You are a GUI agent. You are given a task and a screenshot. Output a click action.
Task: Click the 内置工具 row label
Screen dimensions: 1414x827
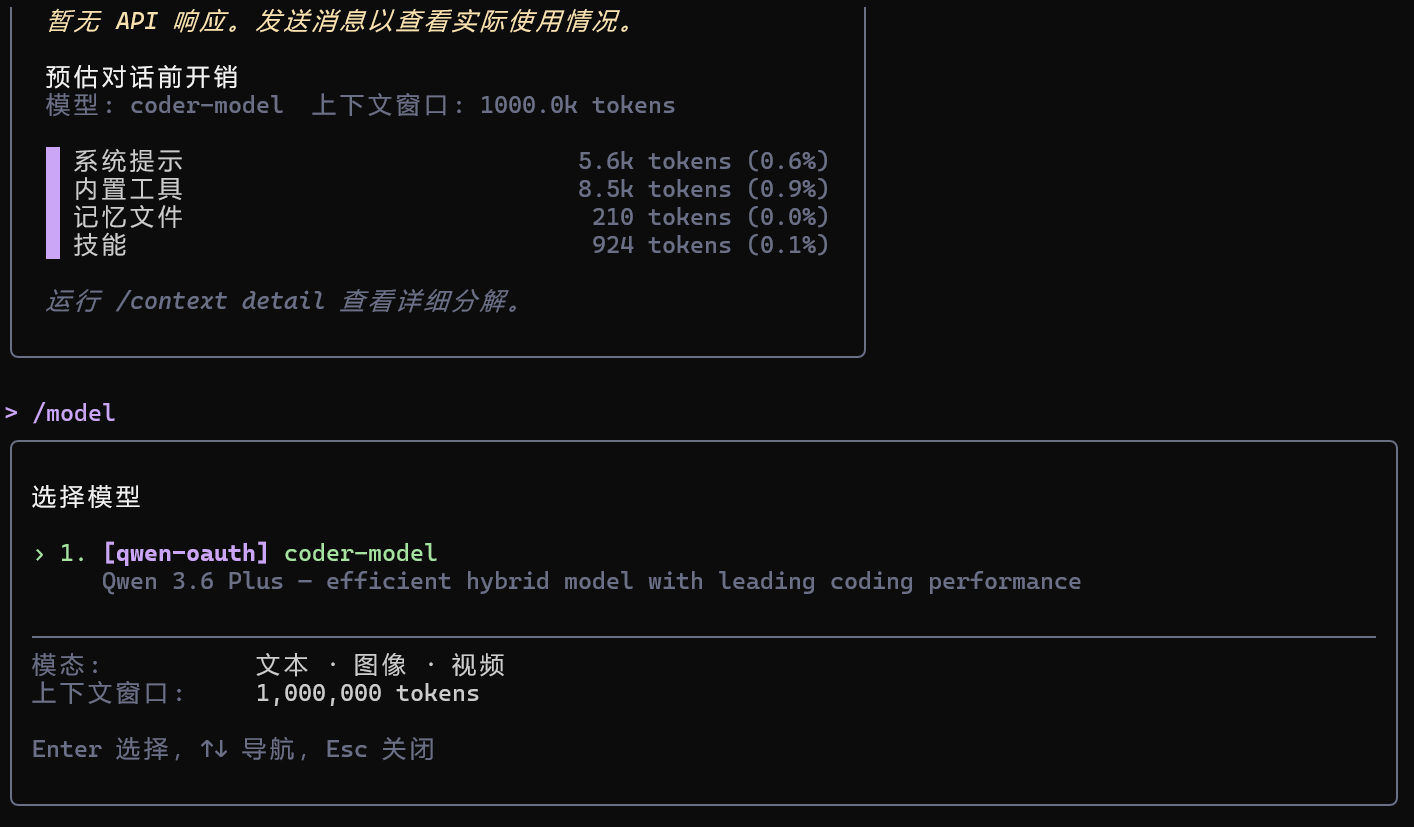pyautogui.click(x=128, y=189)
